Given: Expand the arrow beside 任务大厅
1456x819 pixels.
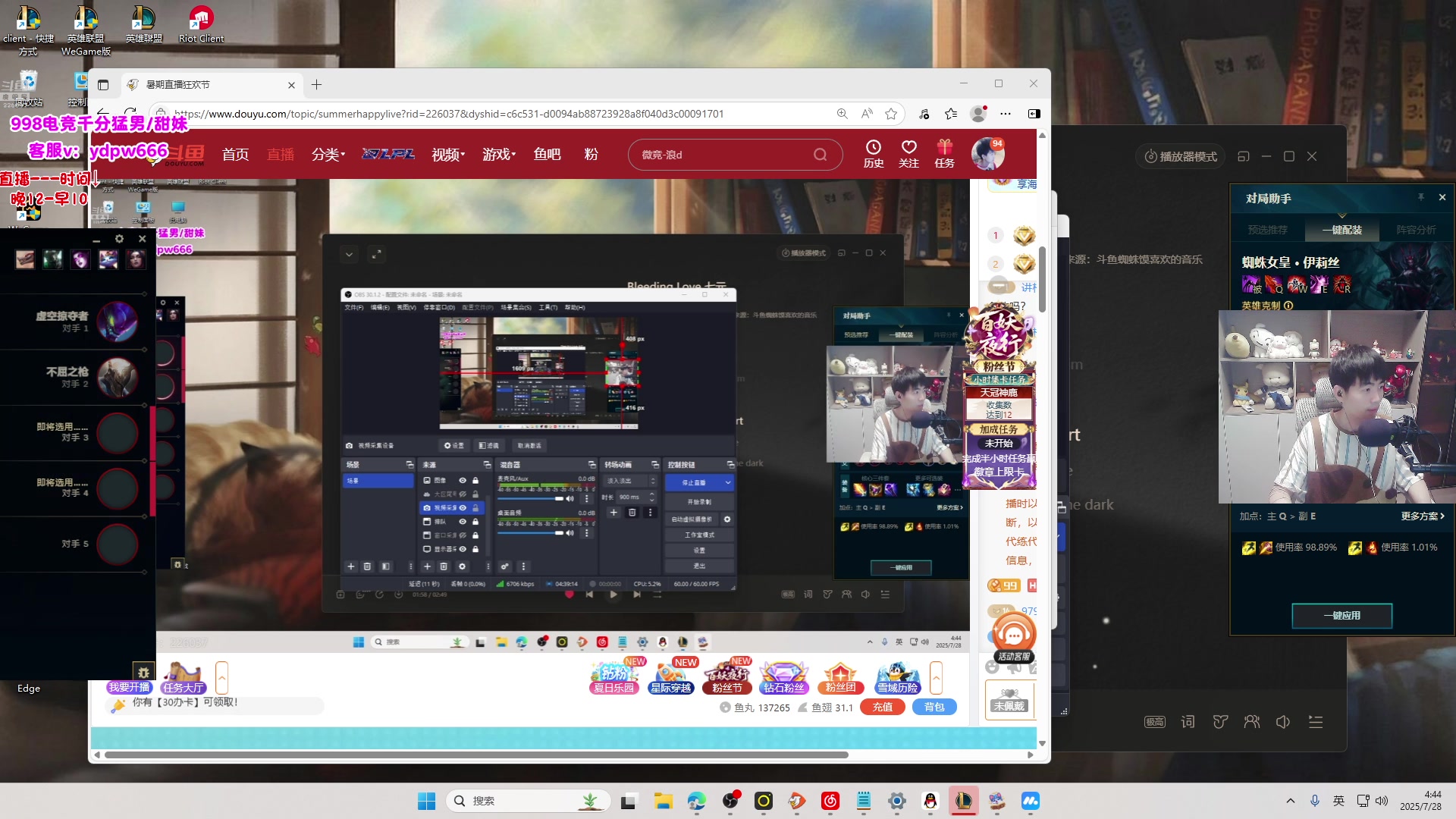Looking at the screenshot, I should [x=221, y=677].
